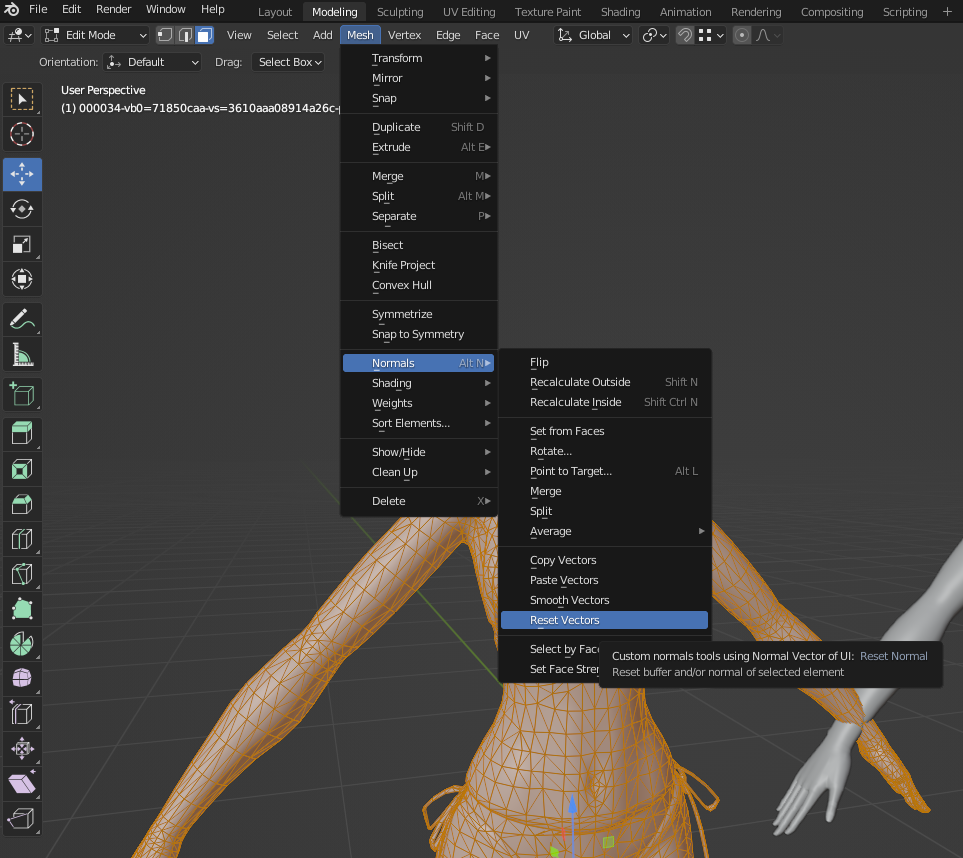Click Knife Project entry
Viewport: 963px width, 858px height.
(x=419, y=265)
